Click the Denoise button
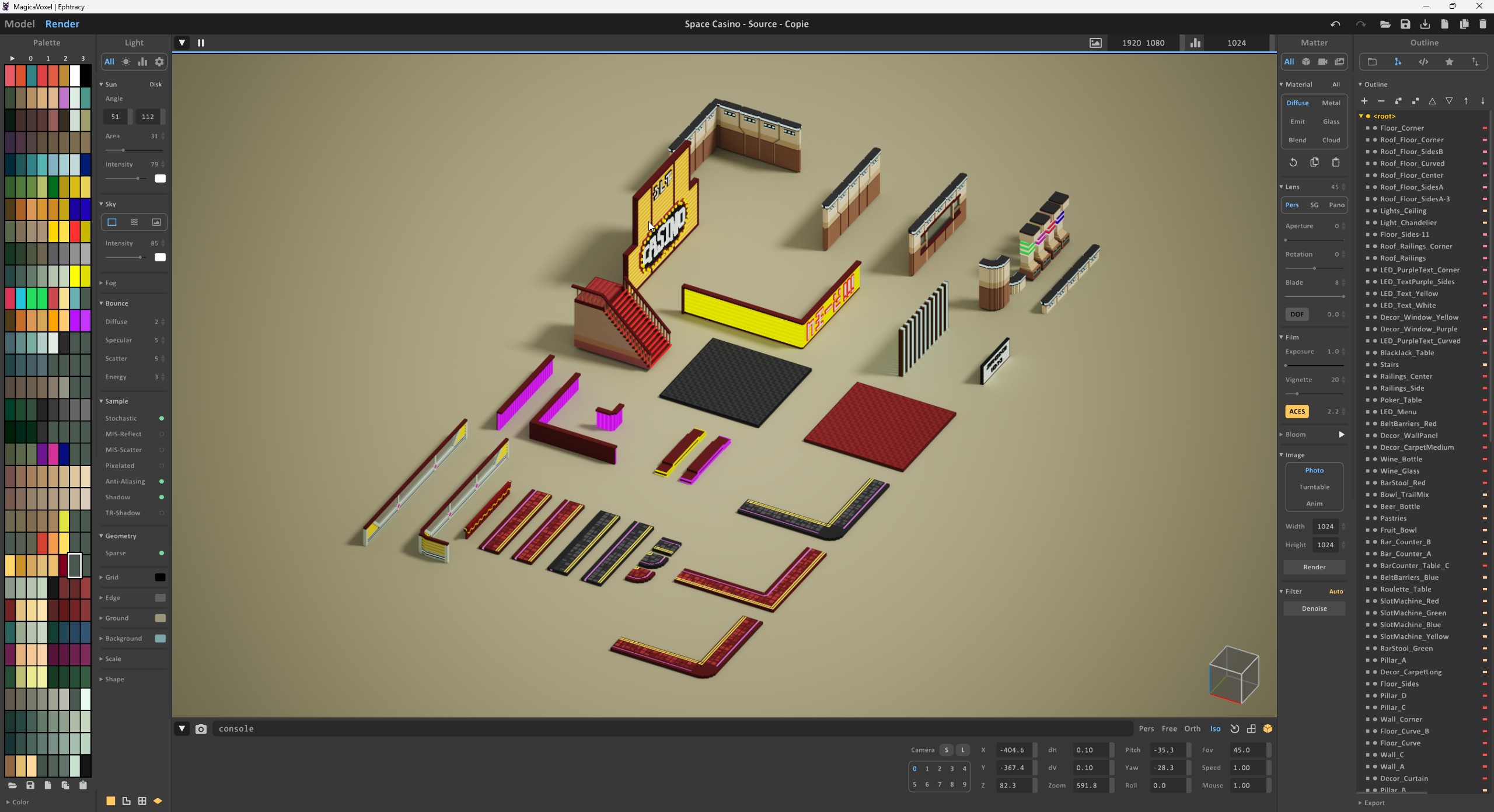 pos(1314,608)
